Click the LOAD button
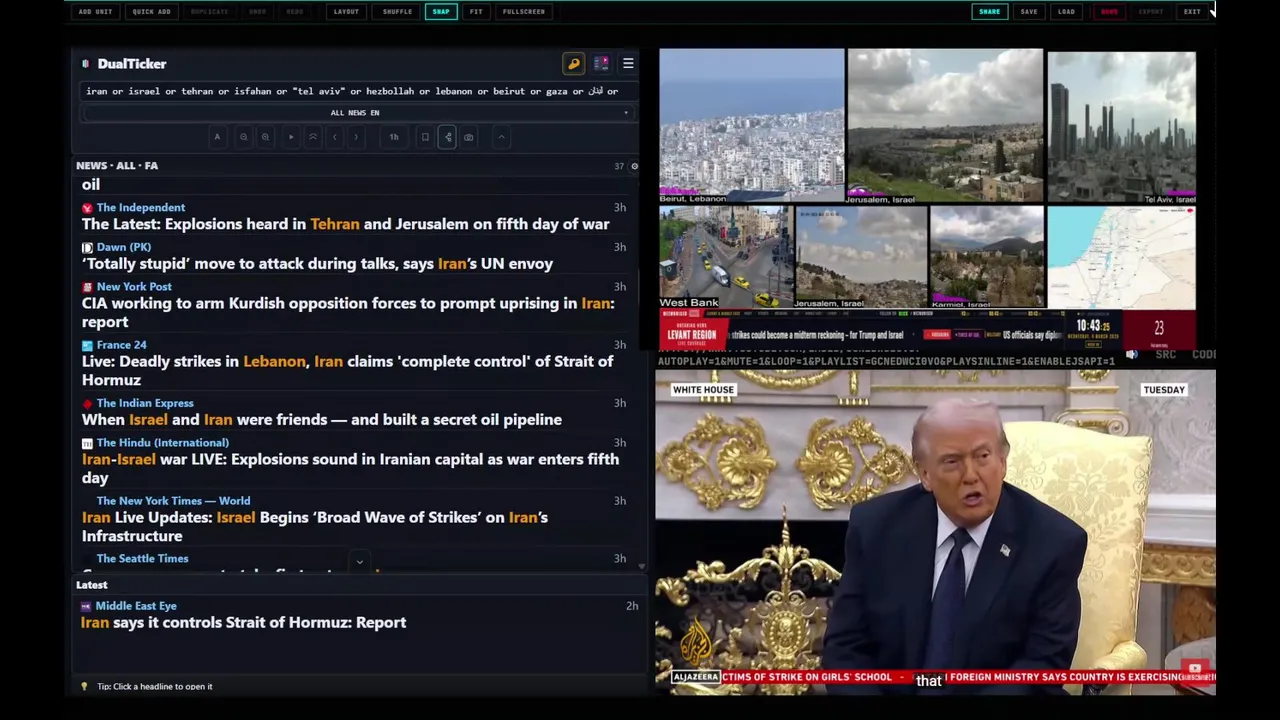 coord(1066,12)
